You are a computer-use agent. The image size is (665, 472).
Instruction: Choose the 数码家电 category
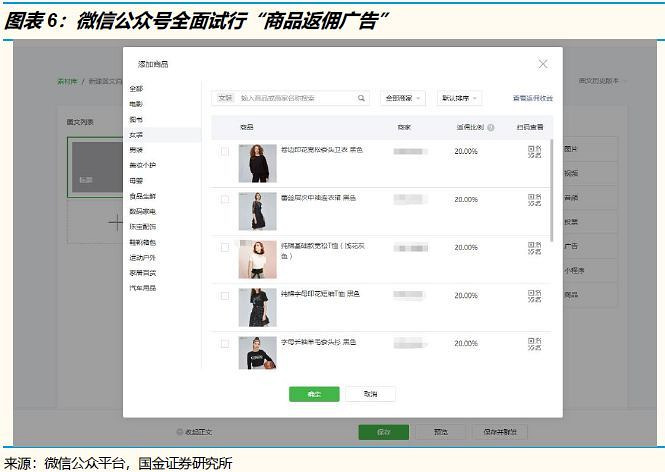(x=143, y=211)
